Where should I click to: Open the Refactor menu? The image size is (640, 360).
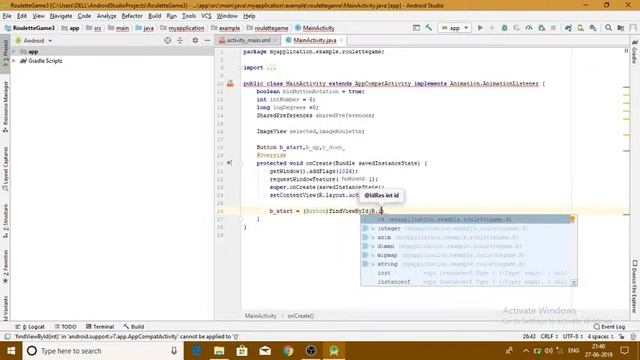pyautogui.click(x=132, y=16)
